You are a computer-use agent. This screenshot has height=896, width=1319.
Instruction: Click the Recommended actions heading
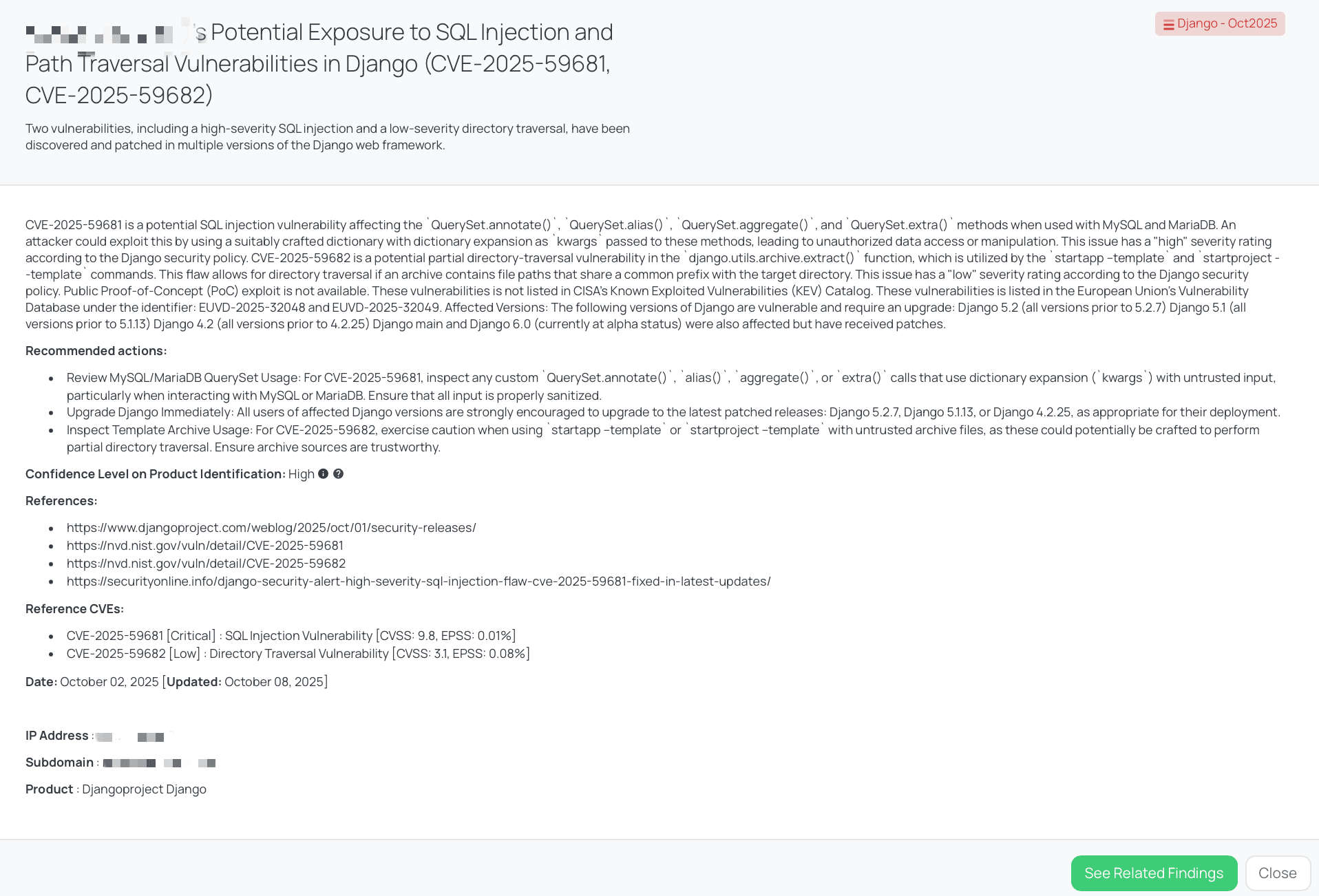96,350
